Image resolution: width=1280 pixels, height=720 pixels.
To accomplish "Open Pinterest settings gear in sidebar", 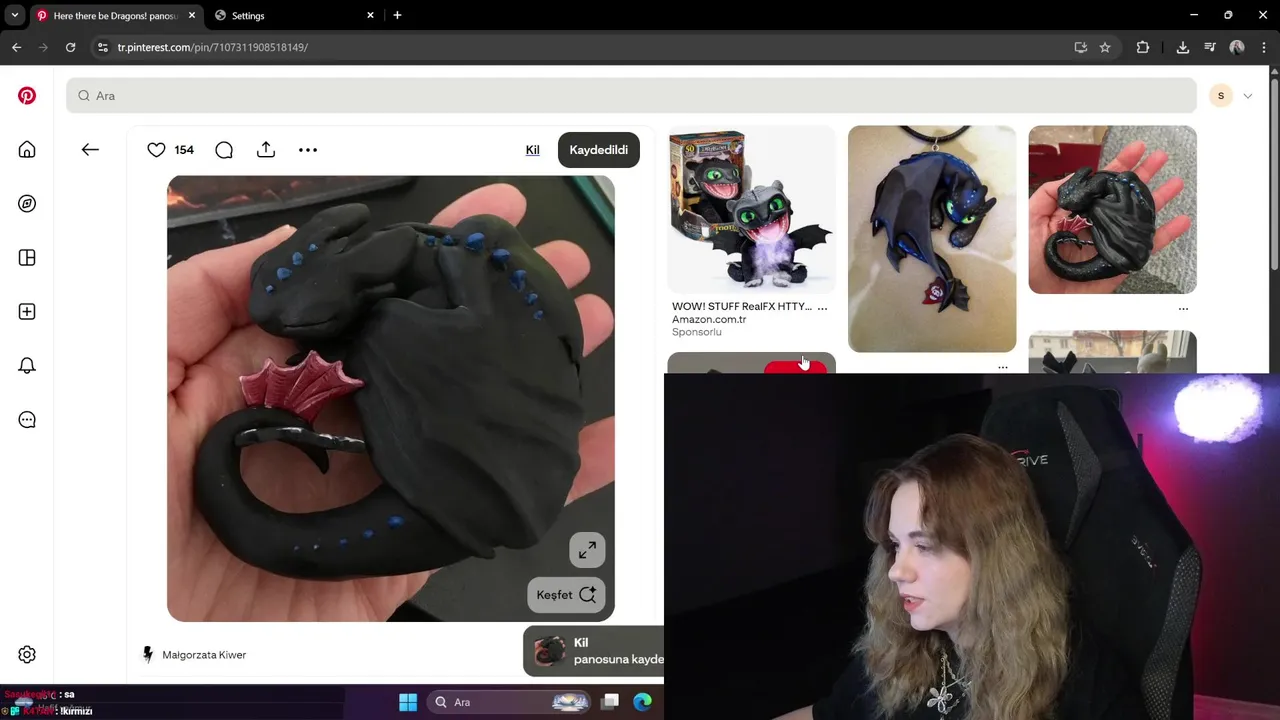I will [27, 655].
